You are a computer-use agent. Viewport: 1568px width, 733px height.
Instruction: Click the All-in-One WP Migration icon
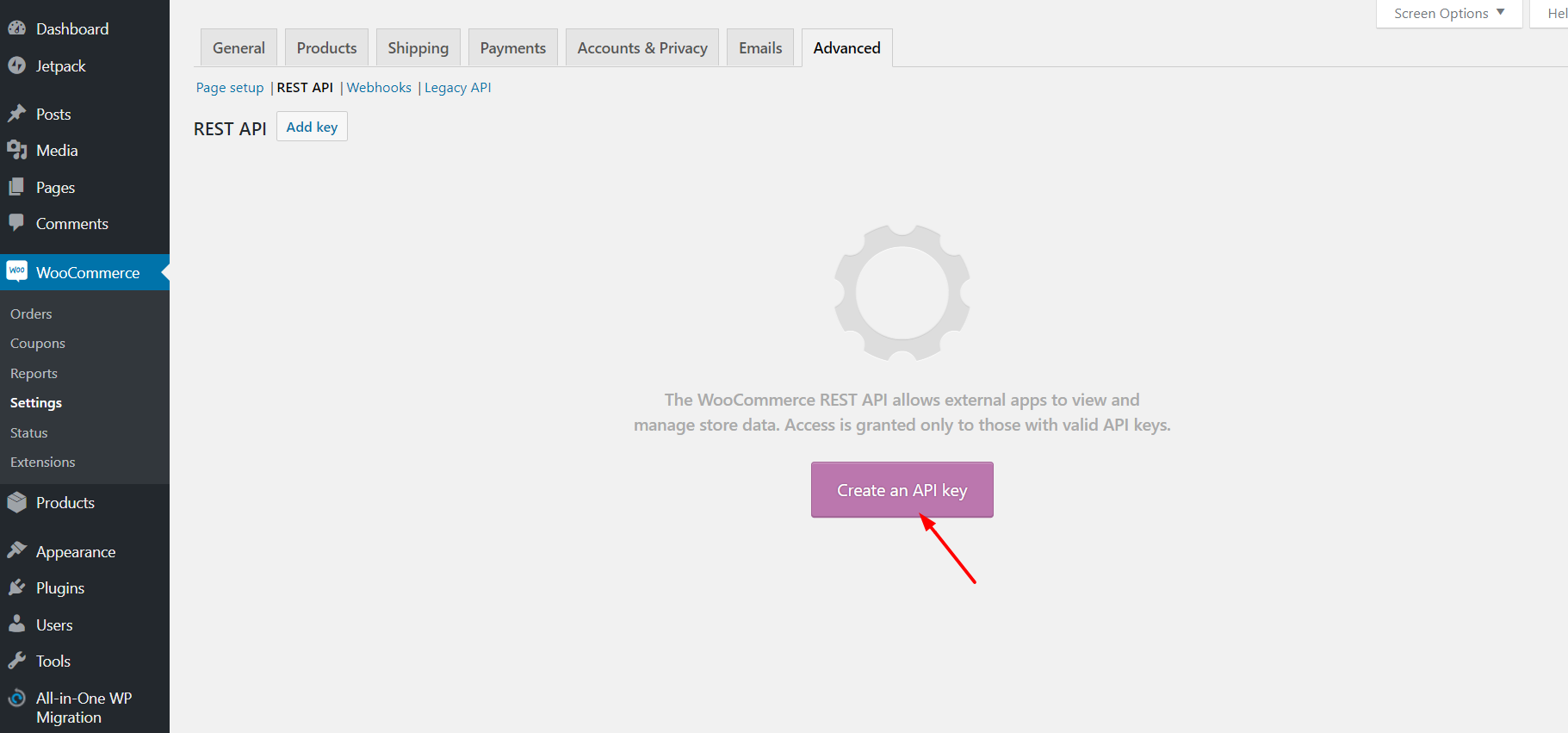tap(17, 698)
